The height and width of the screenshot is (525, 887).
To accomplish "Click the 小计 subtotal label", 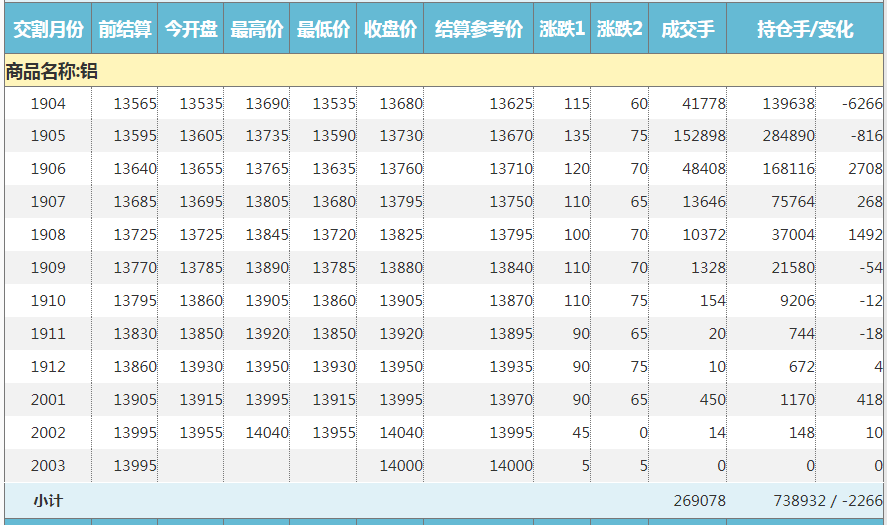I will (x=48, y=500).
